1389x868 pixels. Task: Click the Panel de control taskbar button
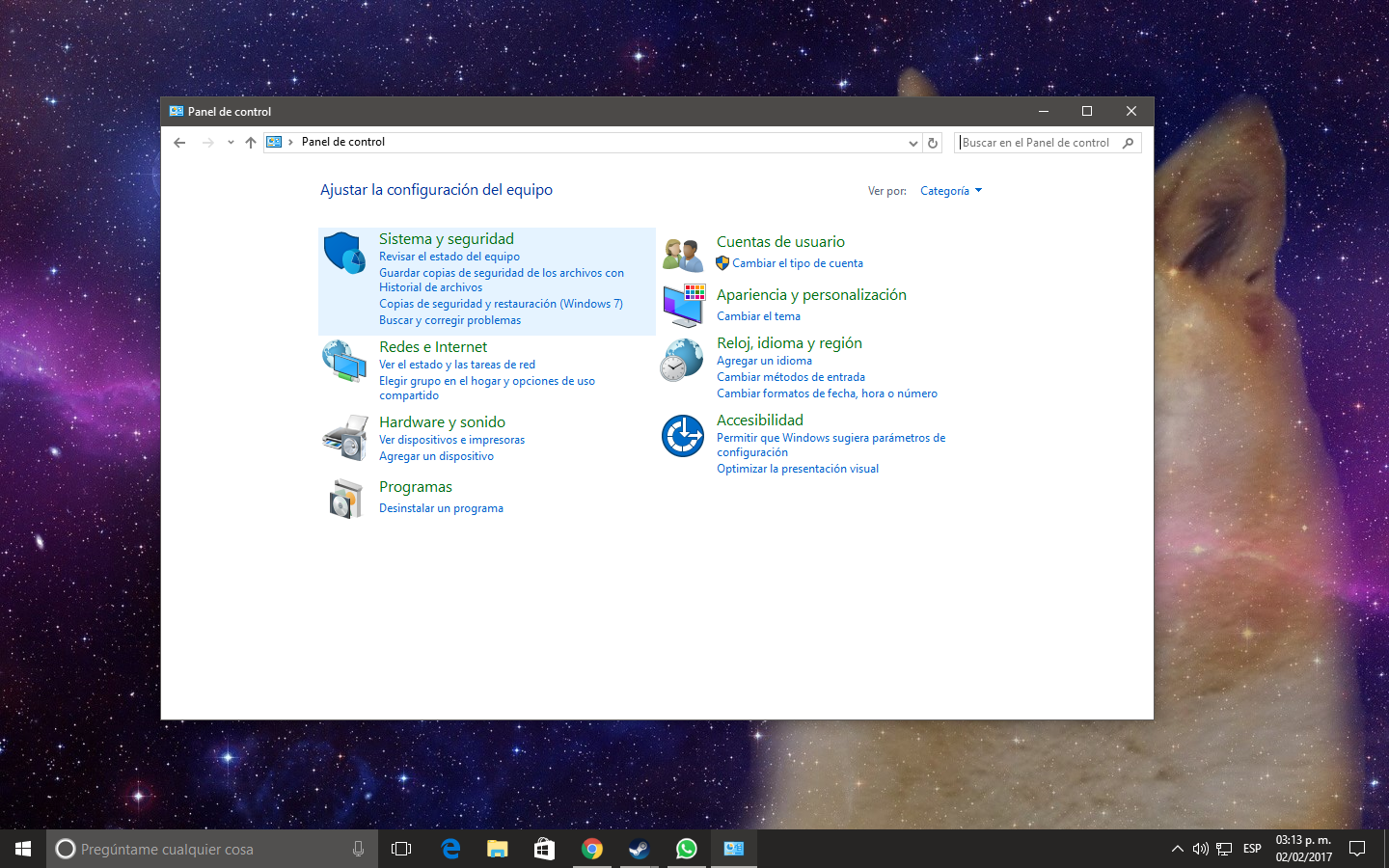[x=733, y=849]
